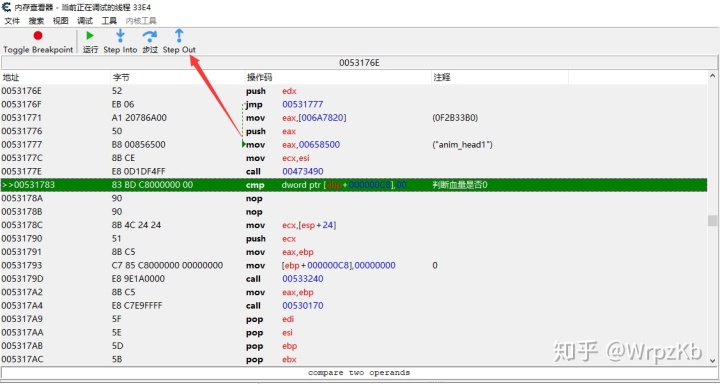Click call target 00473490 operand

pyautogui.click(x=303, y=171)
